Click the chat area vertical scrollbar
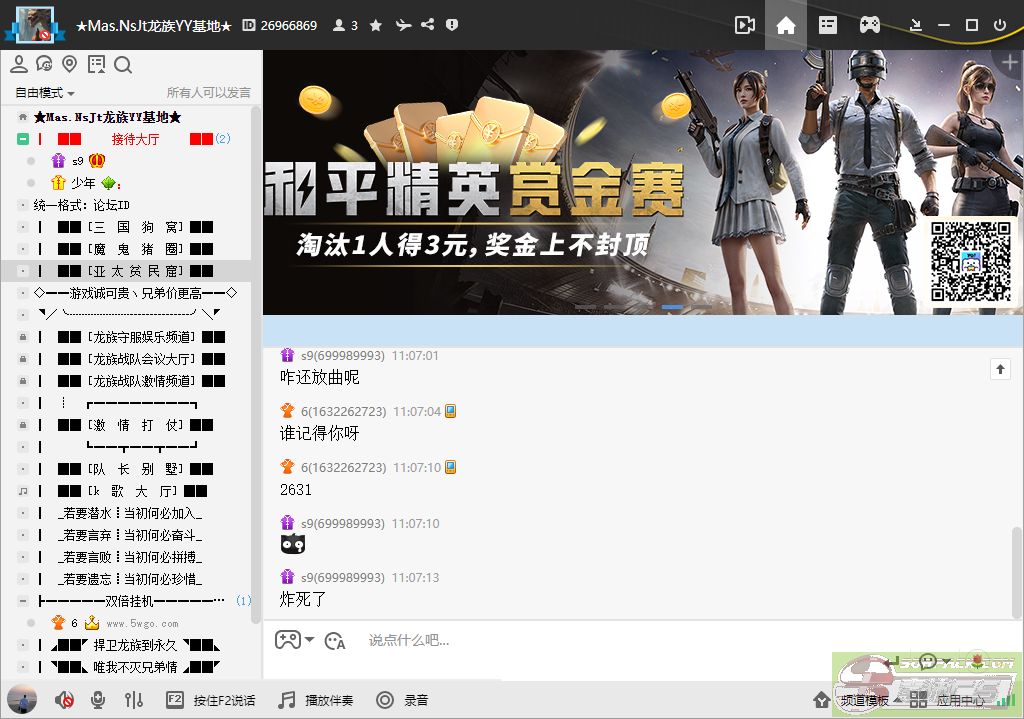Viewport: 1024px width, 719px height. tap(1016, 571)
